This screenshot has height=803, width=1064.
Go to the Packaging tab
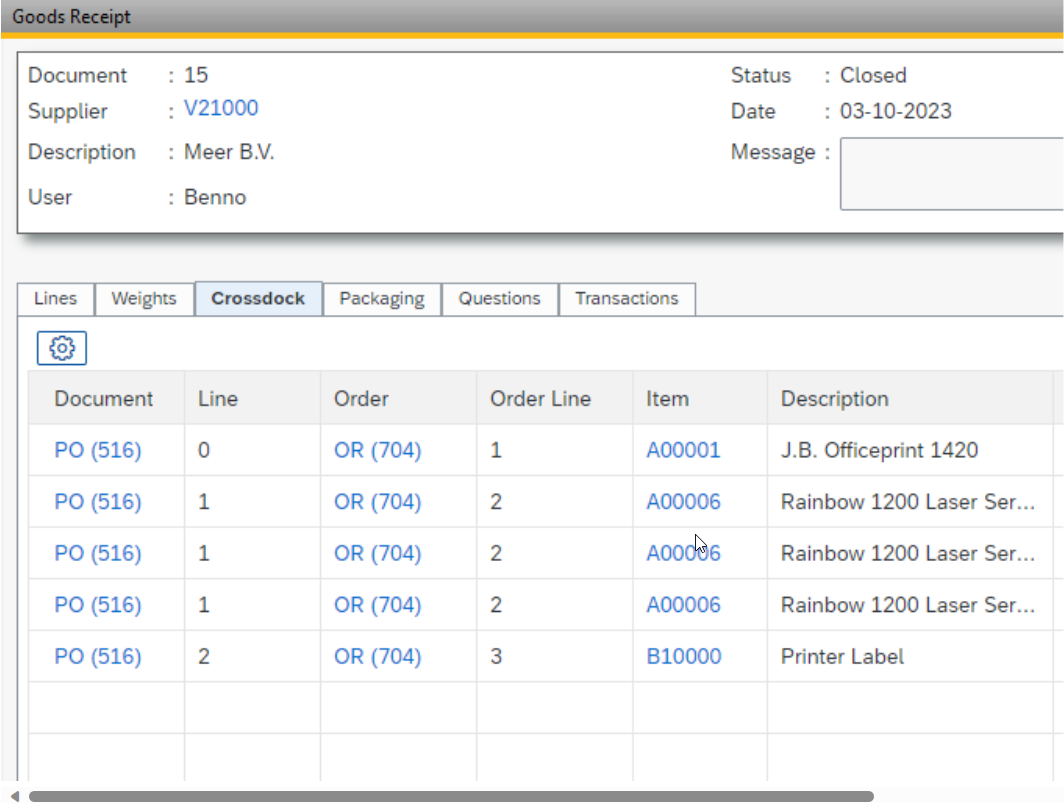click(381, 299)
